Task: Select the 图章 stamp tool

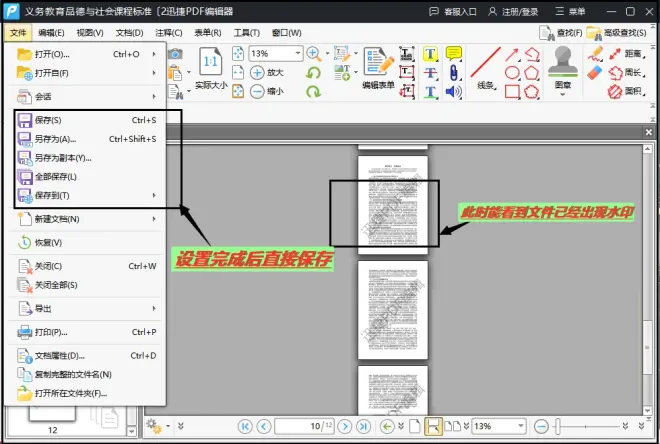Action: click(x=561, y=67)
